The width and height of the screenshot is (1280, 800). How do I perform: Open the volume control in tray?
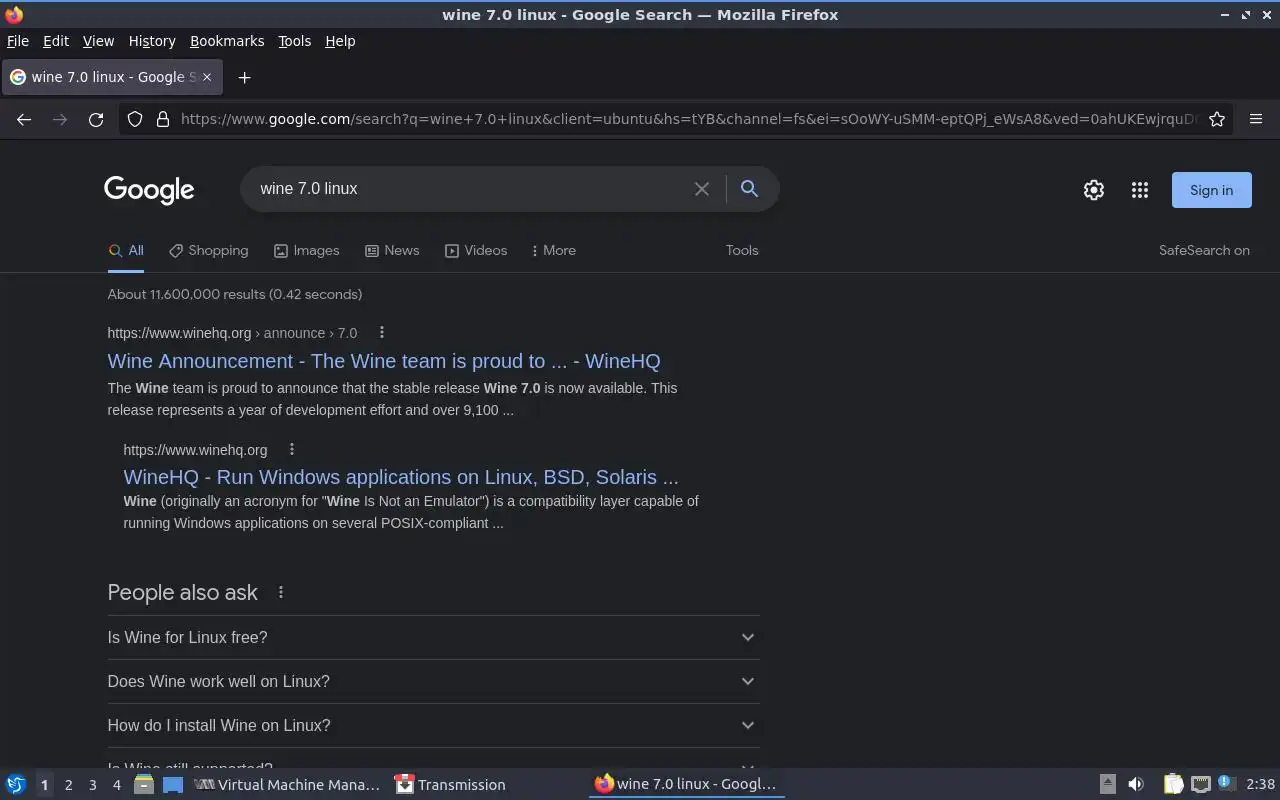click(1136, 785)
